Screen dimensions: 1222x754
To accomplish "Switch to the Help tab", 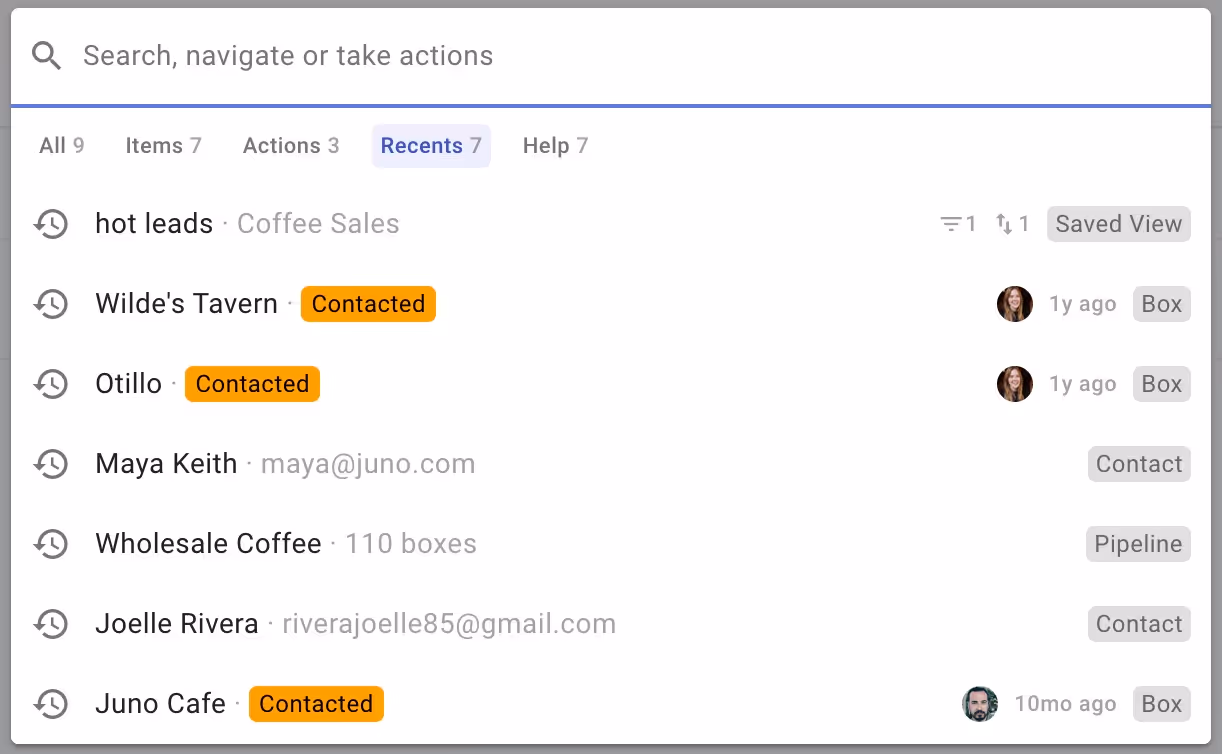I will coord(554,145).
